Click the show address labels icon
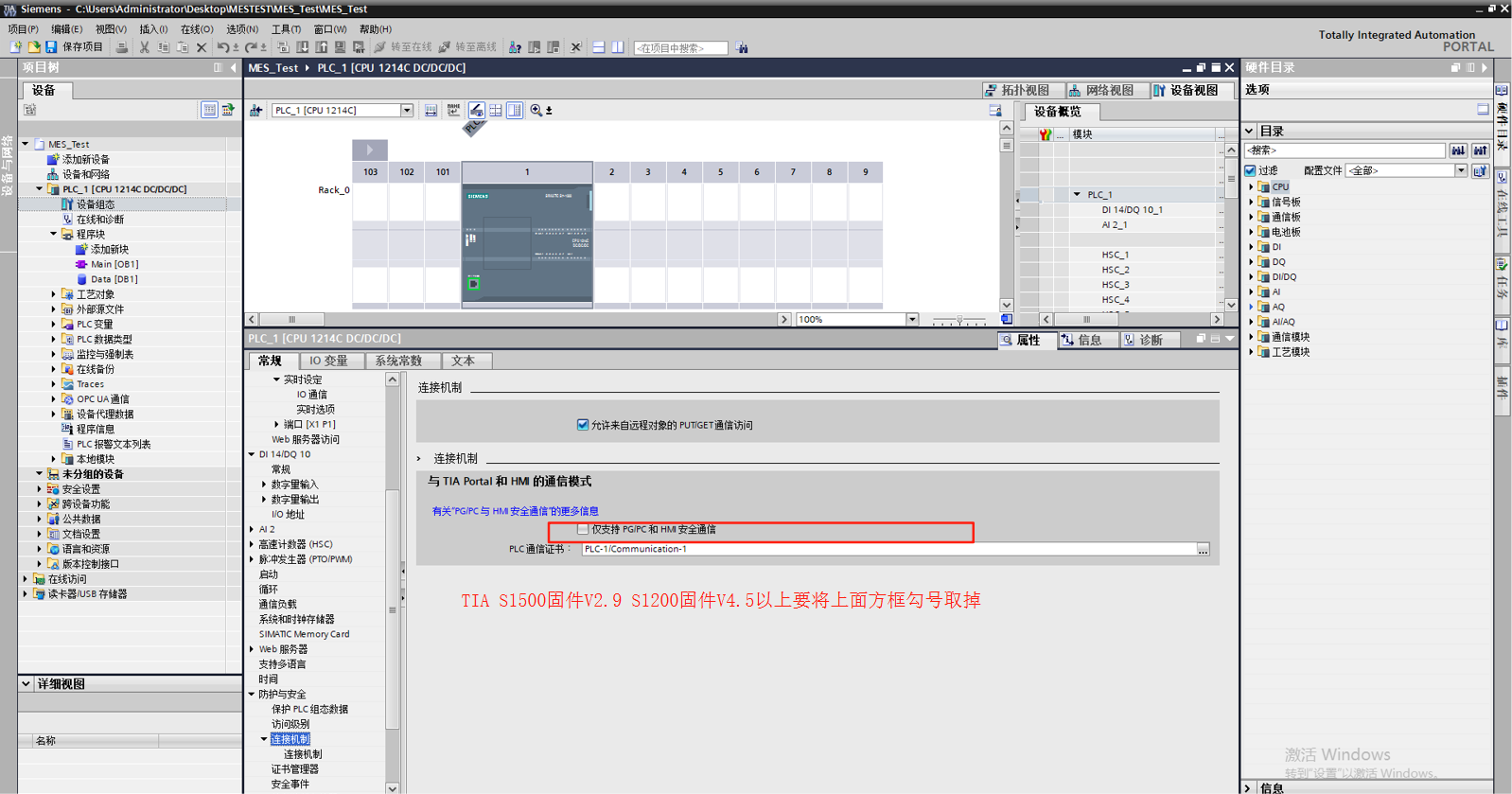The image size is (1512, 794). pos(431,111)
